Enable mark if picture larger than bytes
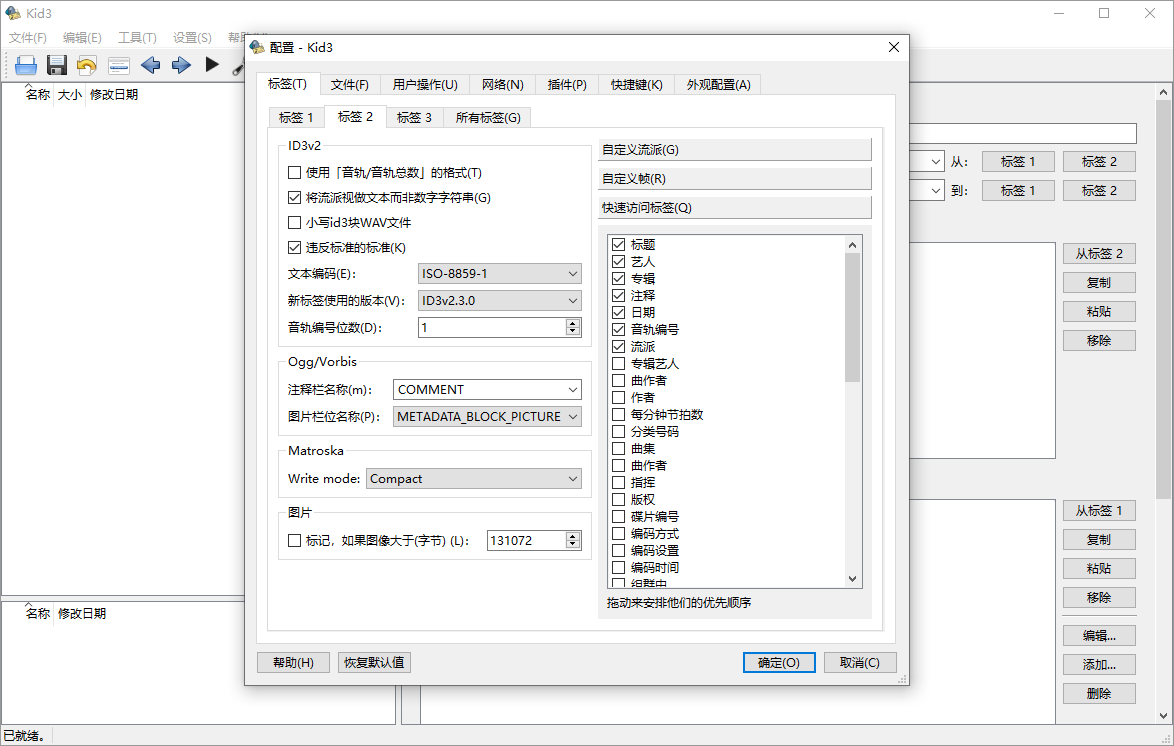This screenshot has width=1174, height=746. pos(294,540)
